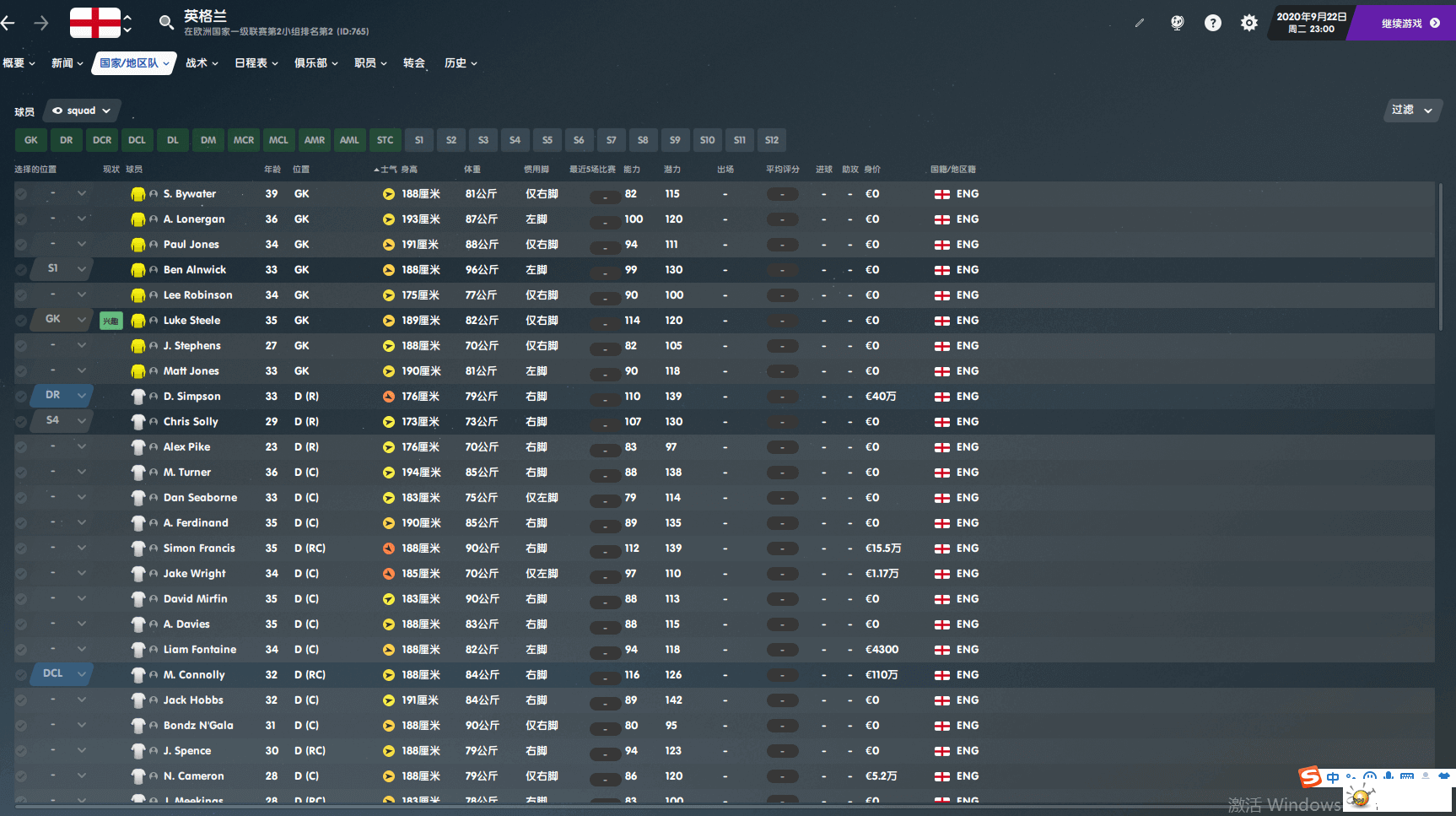The image size is (1456, 816).
Task: Sort by the 年龄 column header
Action: [x=272, y=170]
